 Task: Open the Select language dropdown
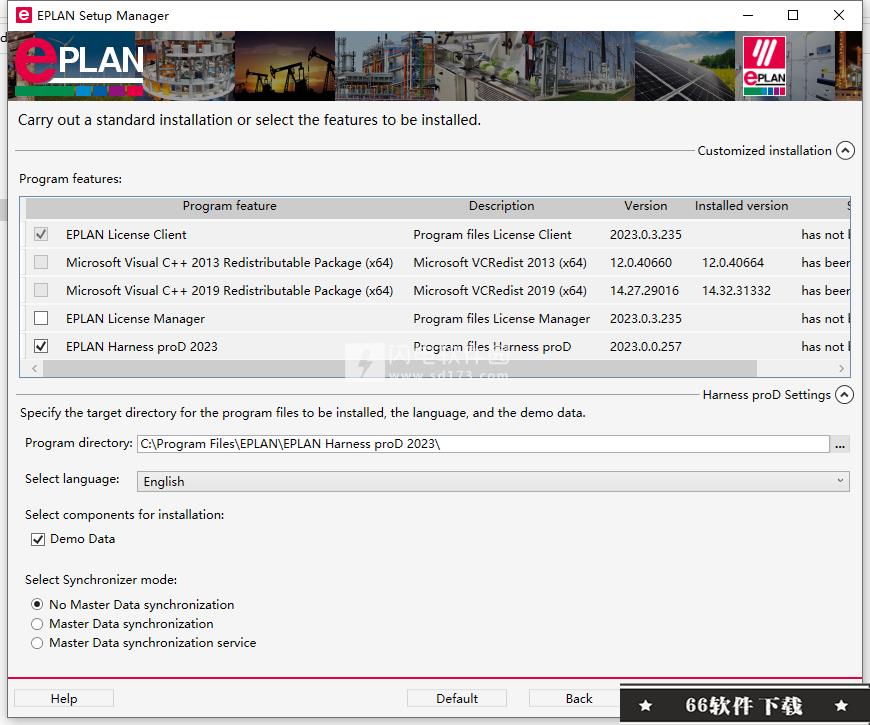tap(493, 481)
